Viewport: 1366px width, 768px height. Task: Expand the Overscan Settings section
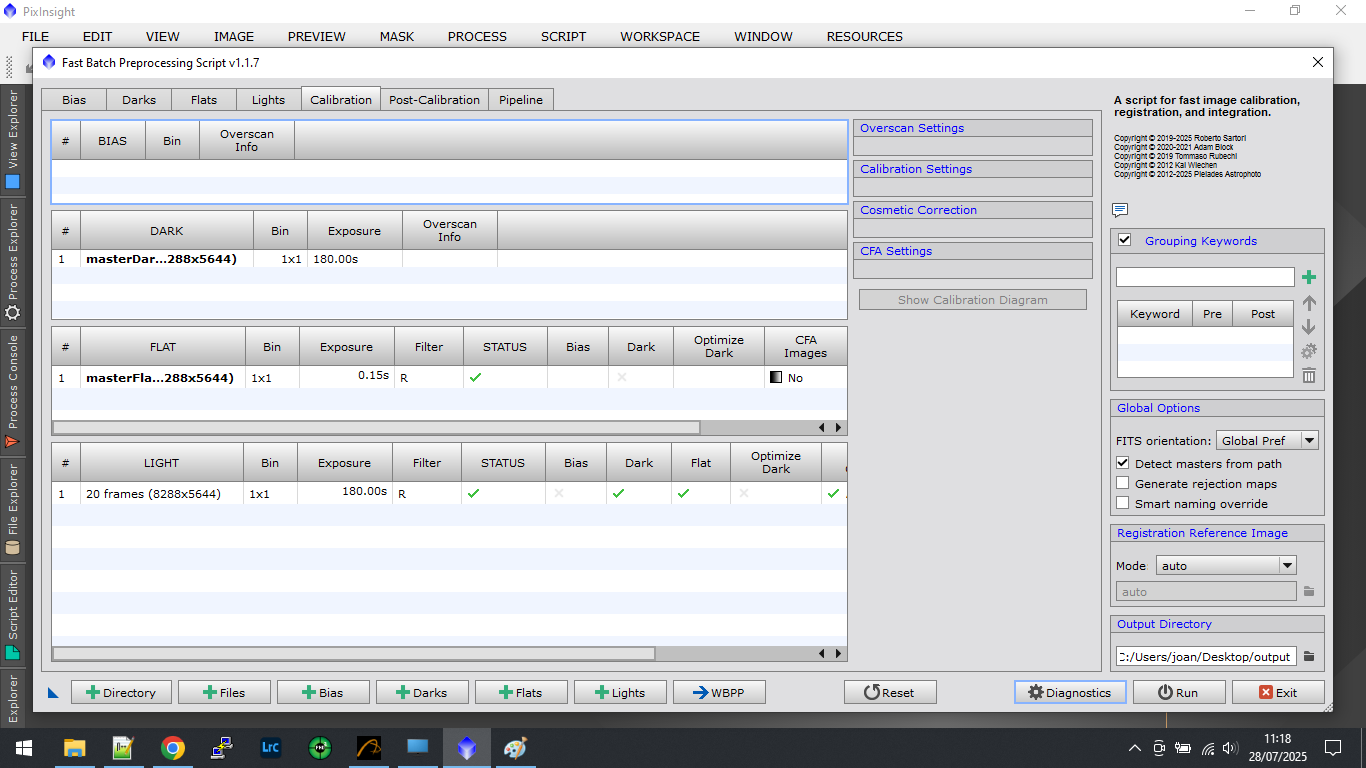coord(972,128)
